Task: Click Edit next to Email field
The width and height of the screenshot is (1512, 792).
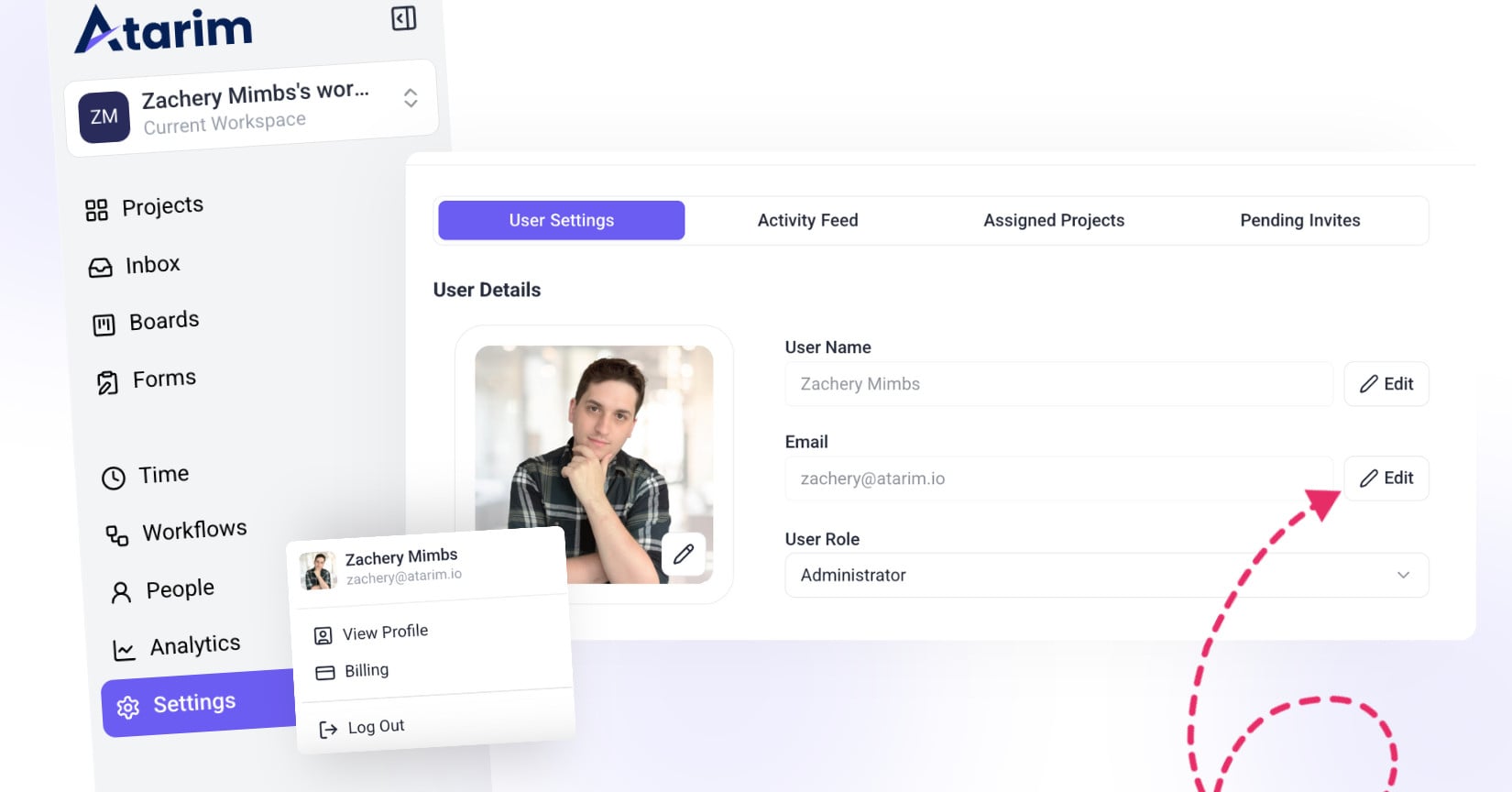Action: point(1386,478)
